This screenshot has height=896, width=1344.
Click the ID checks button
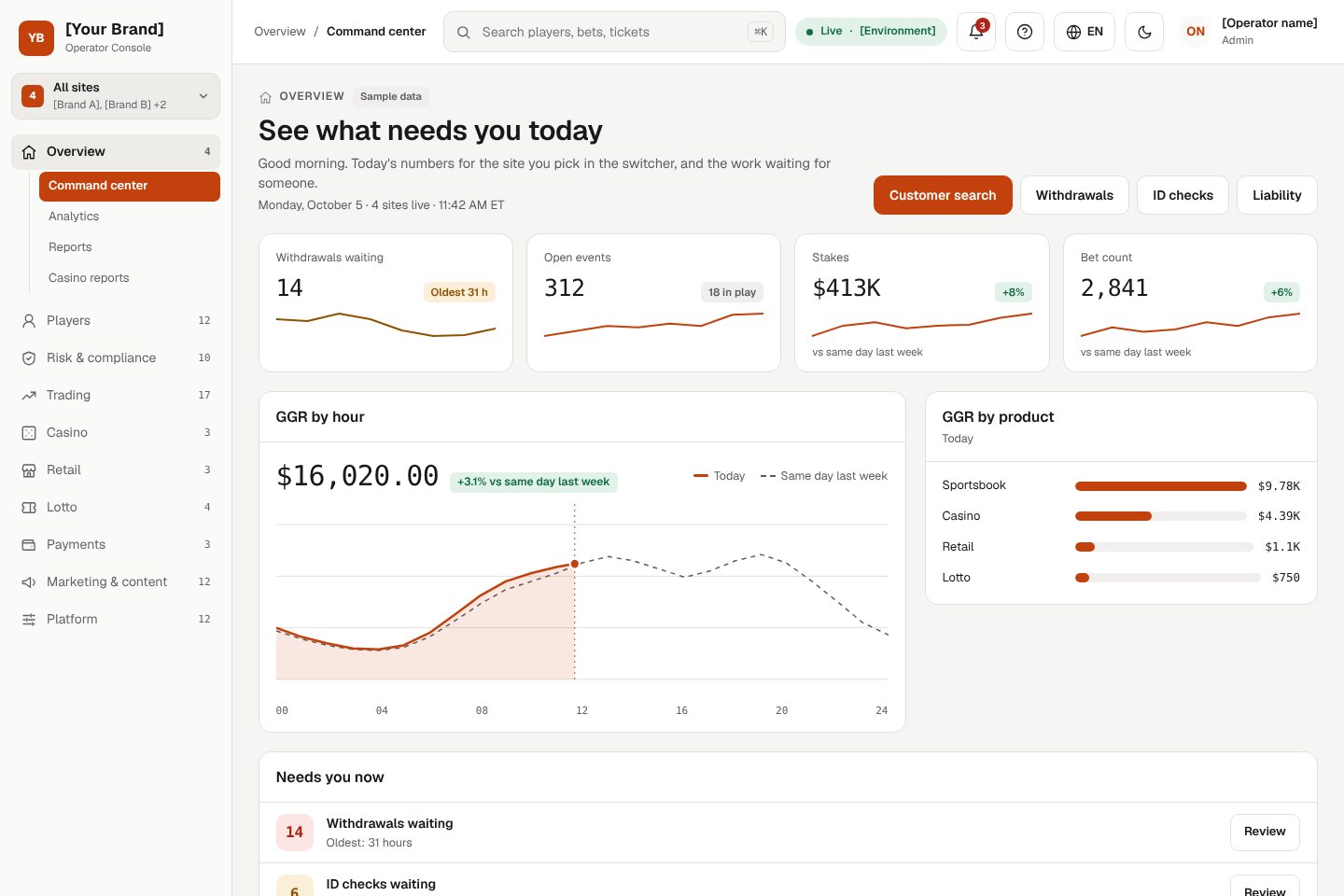[x=1183, y=195]
